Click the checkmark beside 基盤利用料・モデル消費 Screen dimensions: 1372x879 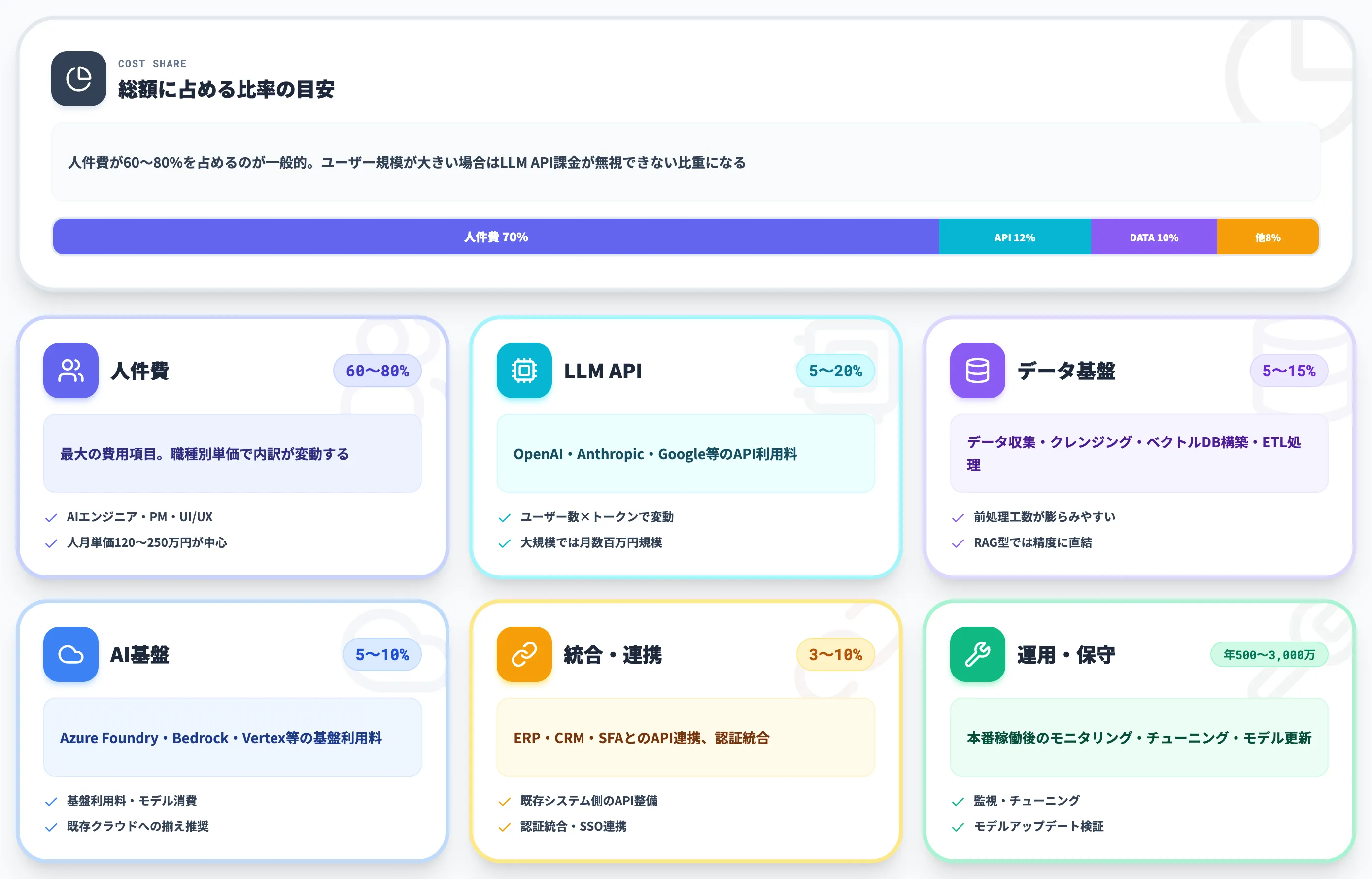pyautogui.click(x=51, y=801)
